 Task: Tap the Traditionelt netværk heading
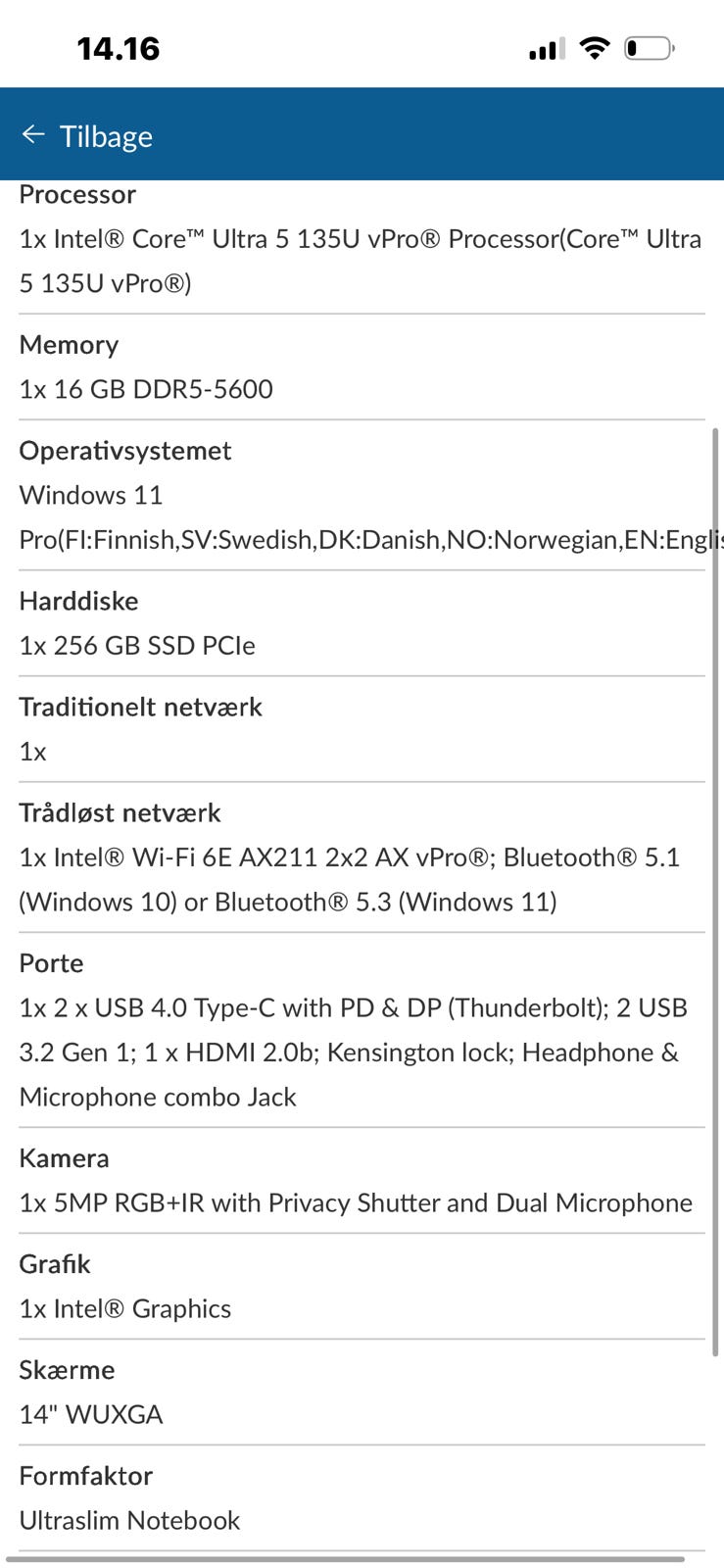coord(140,708)
